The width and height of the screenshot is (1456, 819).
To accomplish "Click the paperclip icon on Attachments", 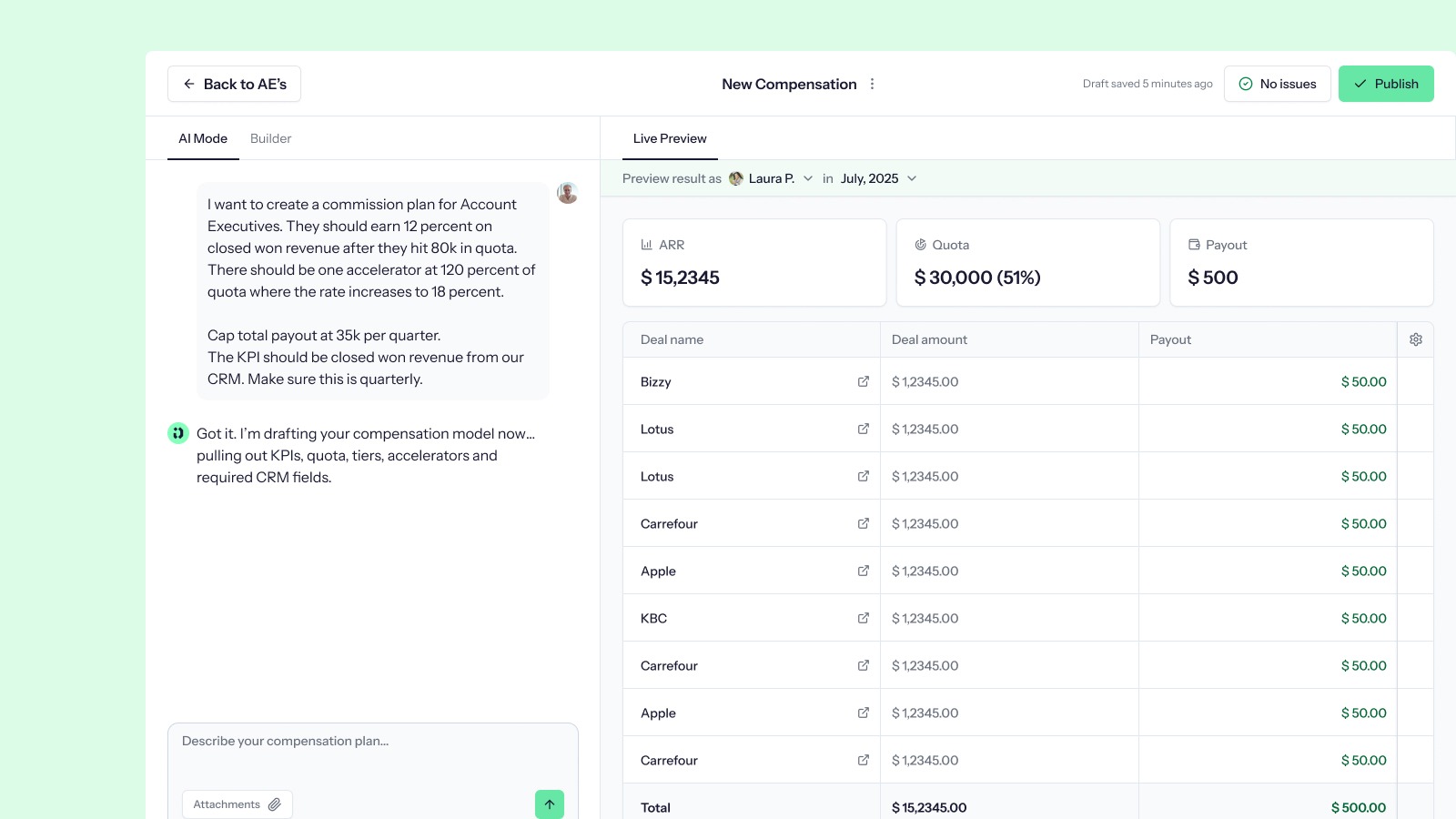I will click(274, 804).
